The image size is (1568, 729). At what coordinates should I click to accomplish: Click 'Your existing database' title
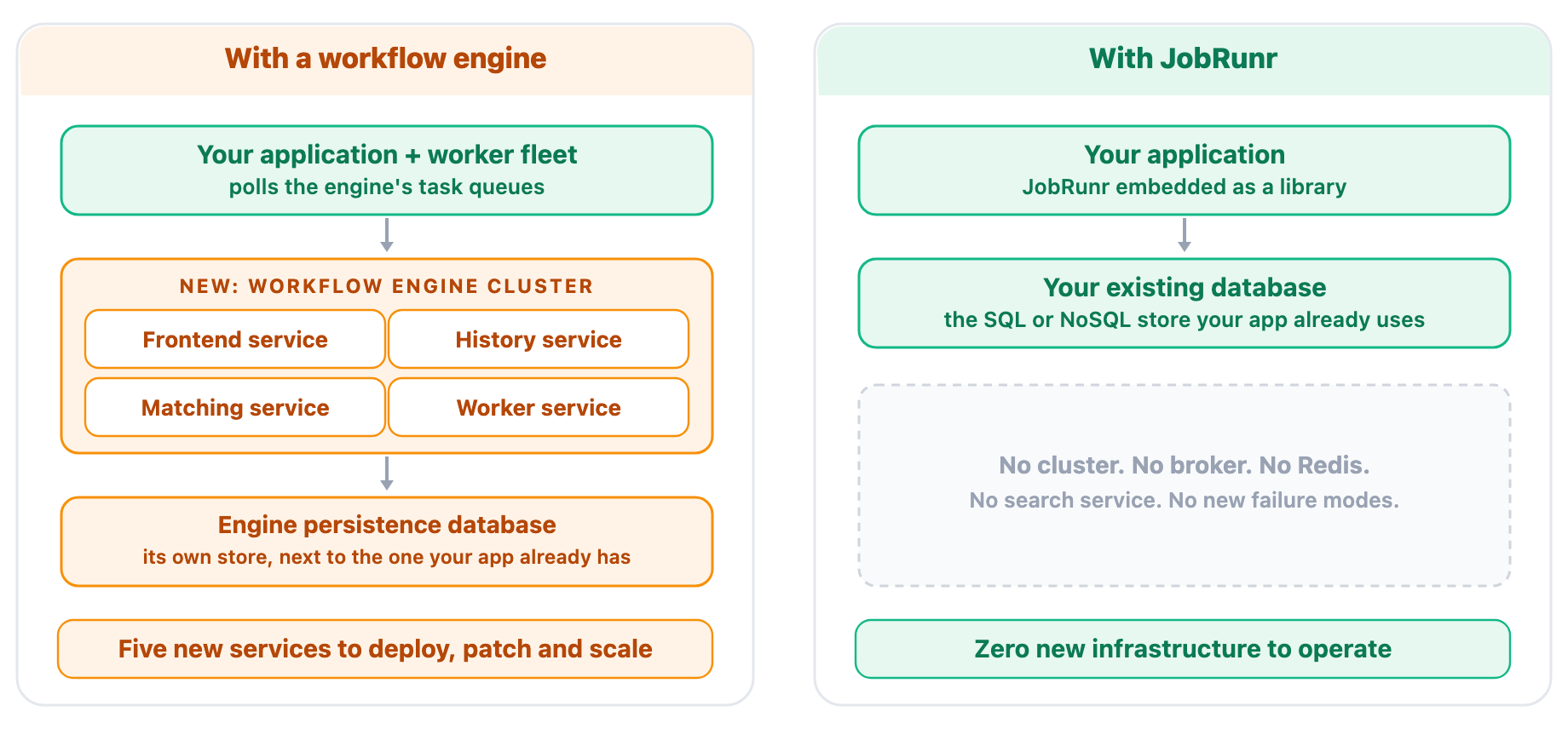coord(1185,287)
